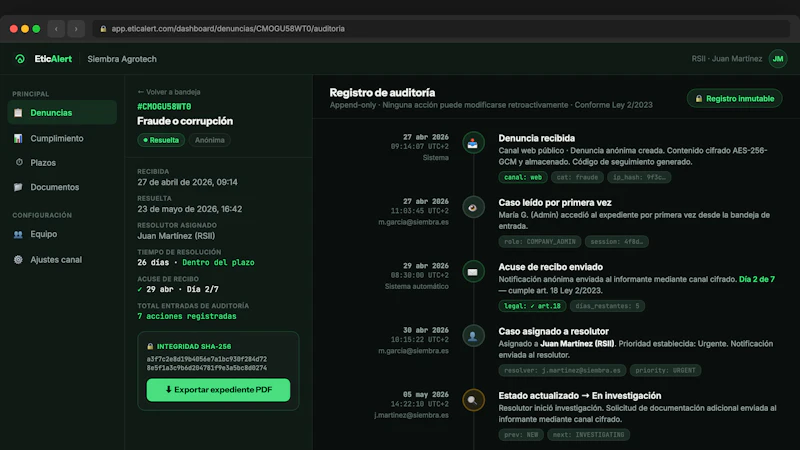Click the Documentos folder icon
The image size is (800, 450).
(18, 187)
